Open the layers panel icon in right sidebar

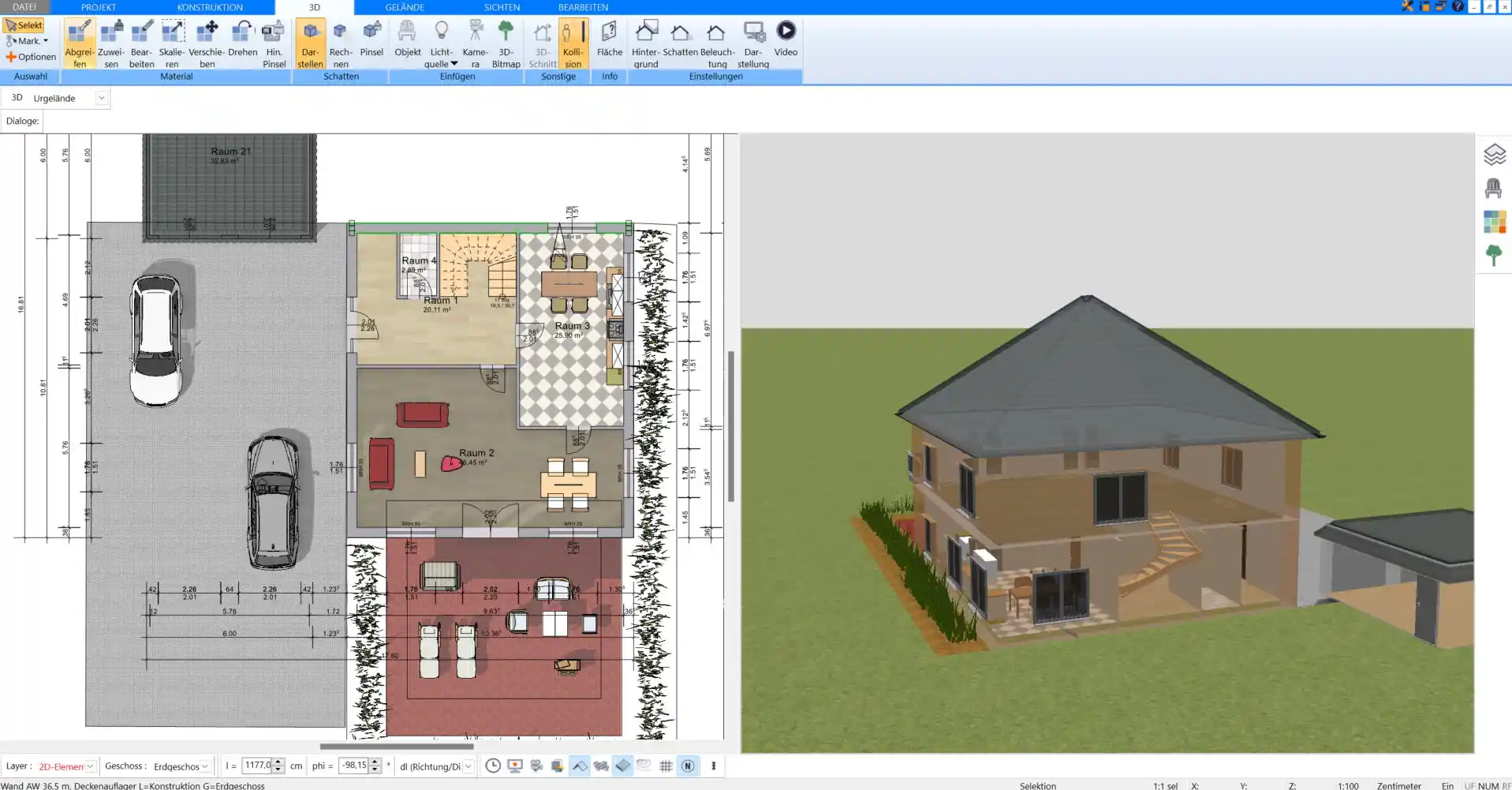tap(1494, 154)
